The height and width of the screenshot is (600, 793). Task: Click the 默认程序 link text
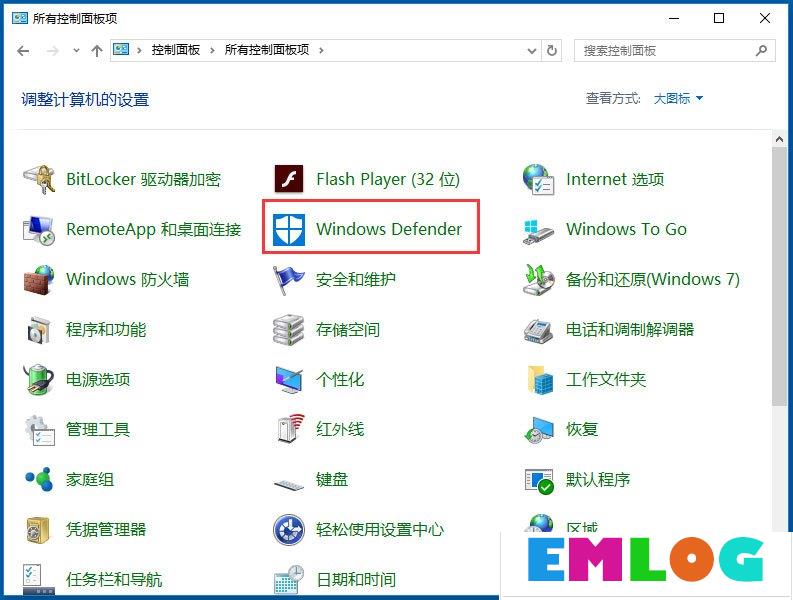click(598, 480)
